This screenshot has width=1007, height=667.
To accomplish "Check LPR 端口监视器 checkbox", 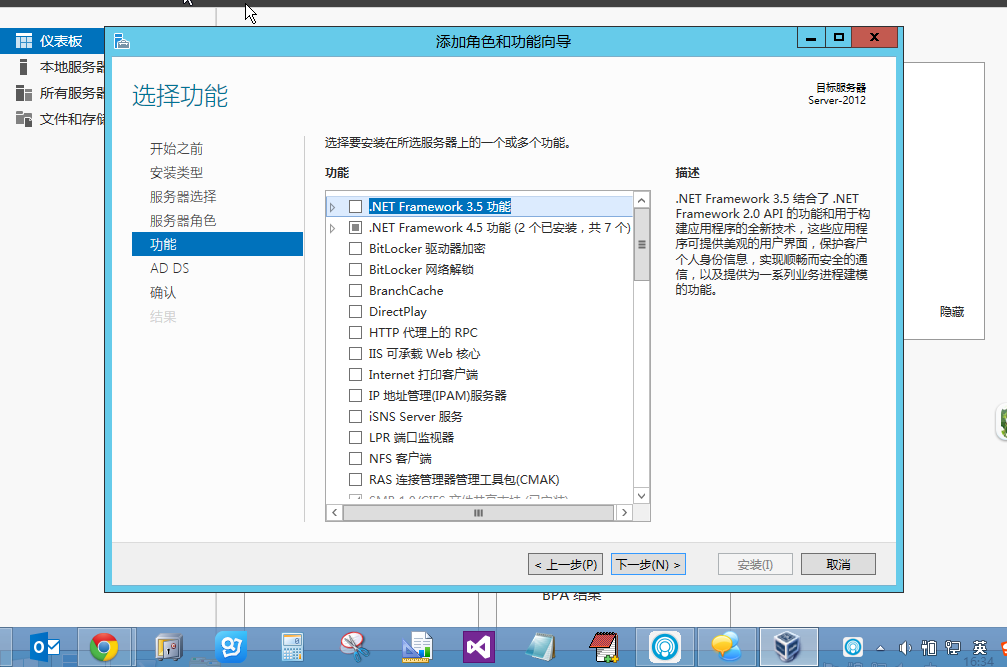I will coord(355,438).
